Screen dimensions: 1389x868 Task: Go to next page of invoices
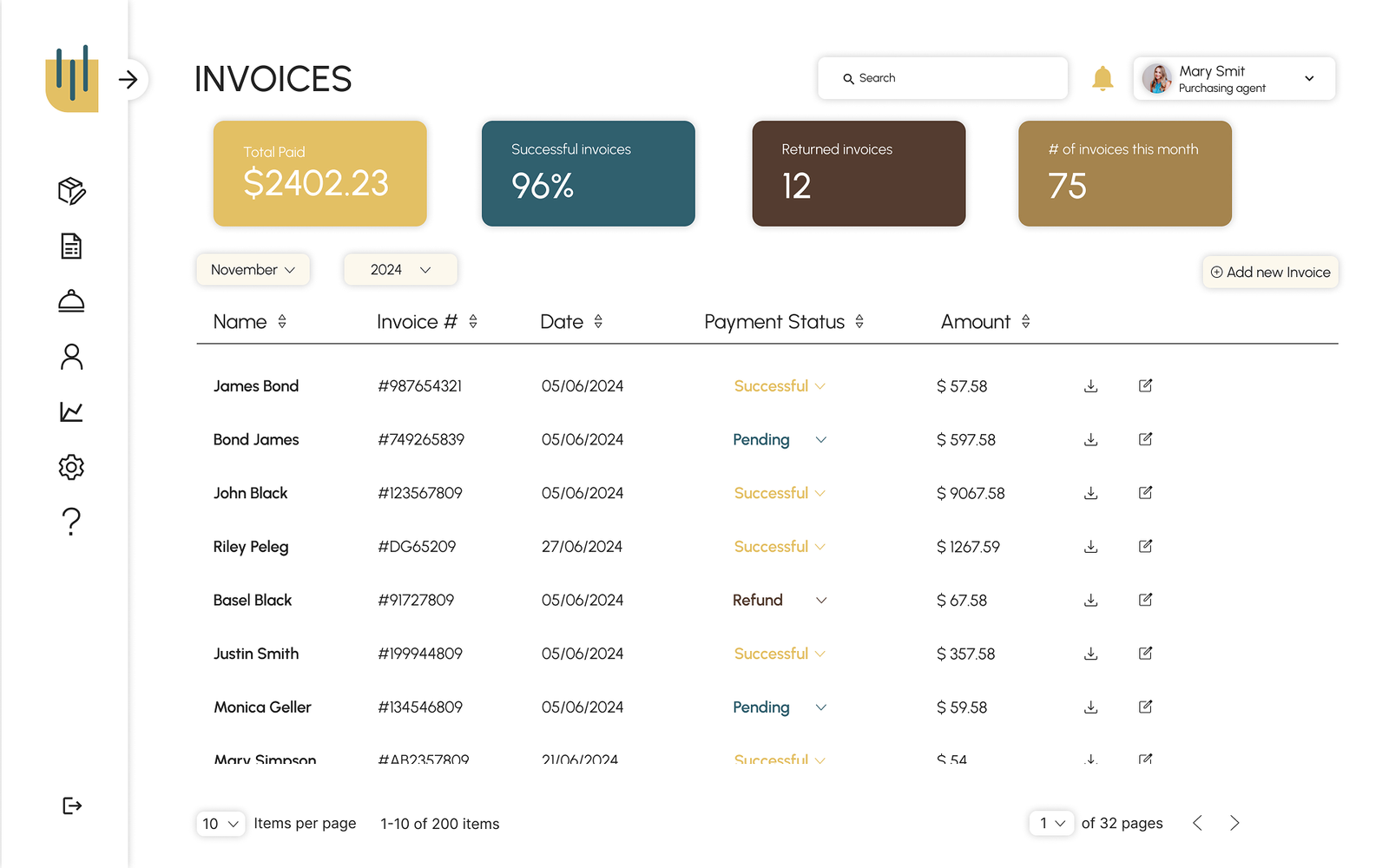tap(1234, 824)
